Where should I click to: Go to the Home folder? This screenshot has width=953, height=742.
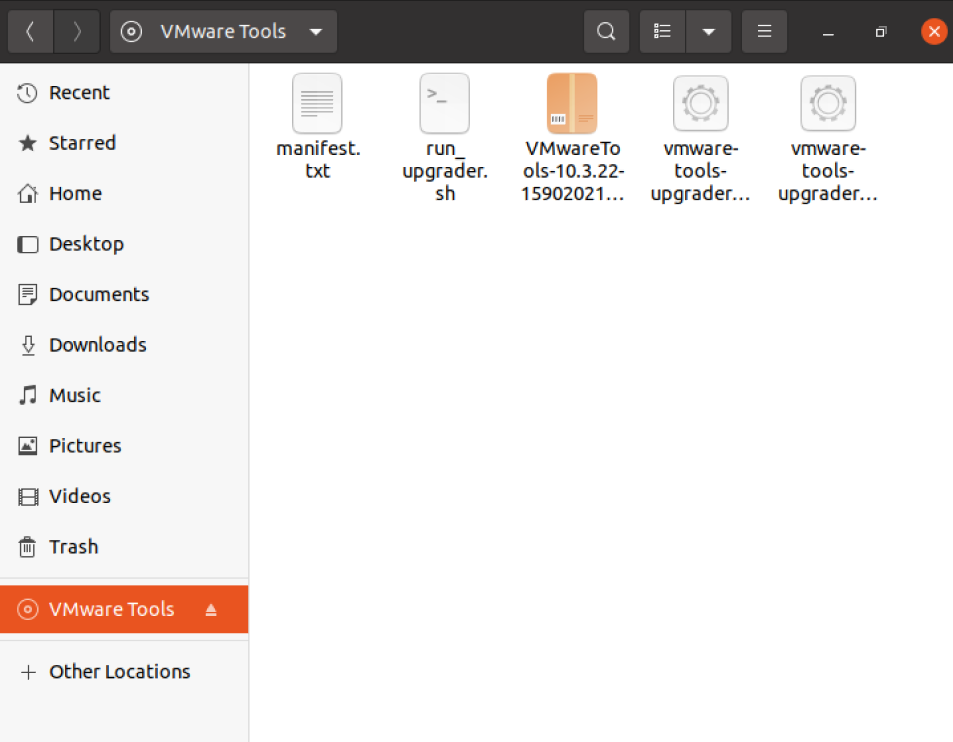point(75,194)
